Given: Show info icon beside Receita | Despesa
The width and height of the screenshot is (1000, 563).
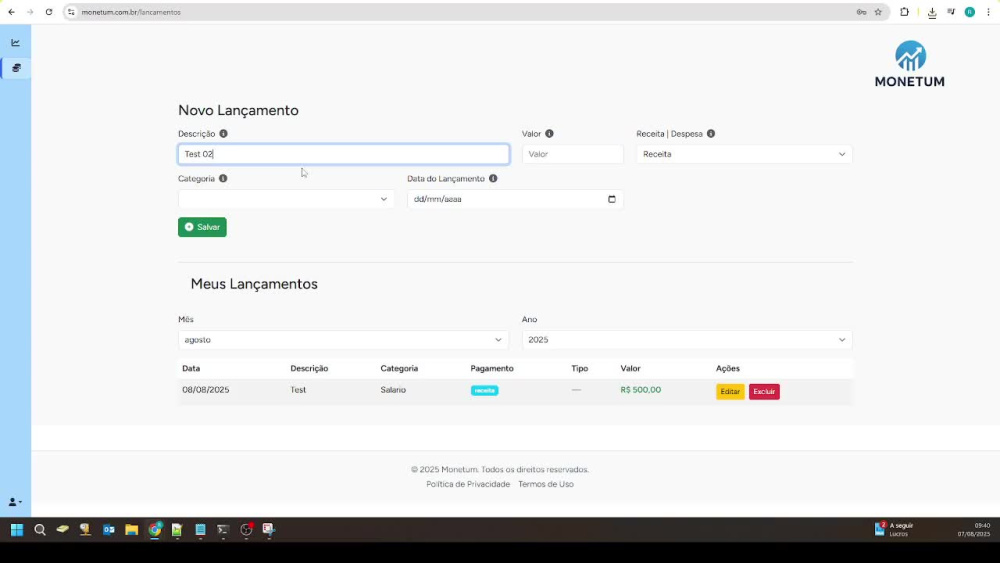Looking at the screenshot, I should (710, 134).
